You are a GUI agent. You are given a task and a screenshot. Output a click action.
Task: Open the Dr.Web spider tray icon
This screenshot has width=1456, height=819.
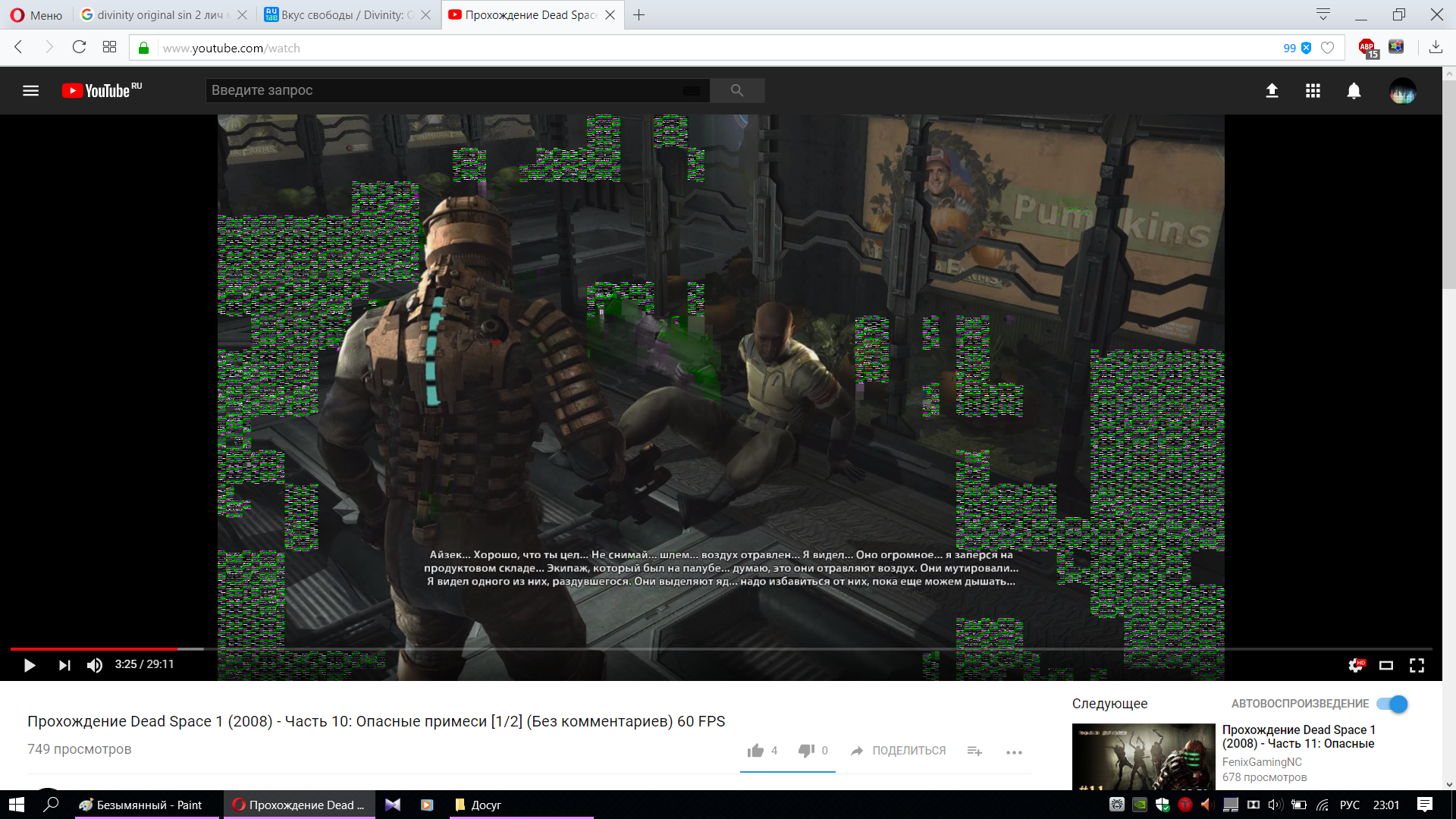1117,805
